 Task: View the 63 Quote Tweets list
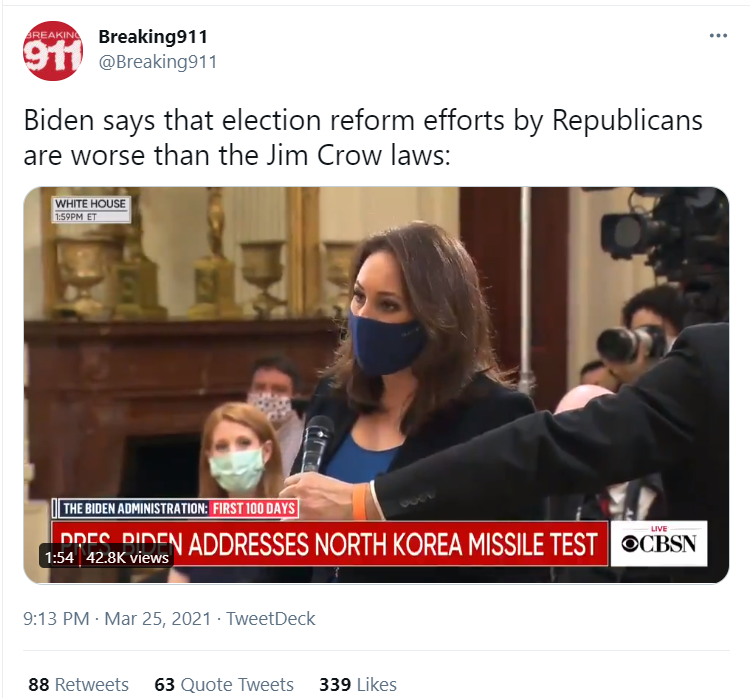(224, 684)
